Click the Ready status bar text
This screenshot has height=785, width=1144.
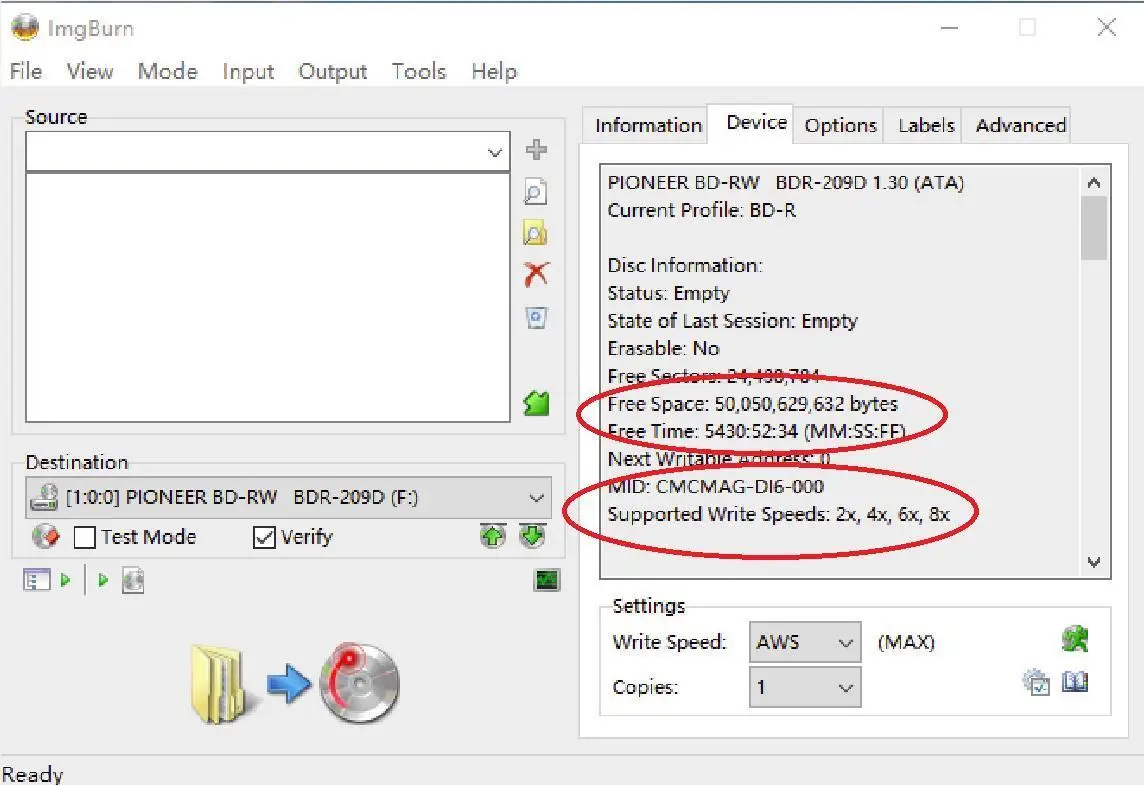[33, 773]
